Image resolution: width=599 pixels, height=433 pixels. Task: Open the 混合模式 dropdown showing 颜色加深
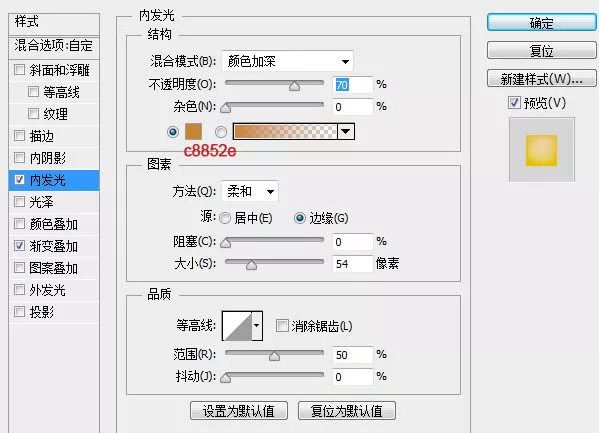pos(287,61)
